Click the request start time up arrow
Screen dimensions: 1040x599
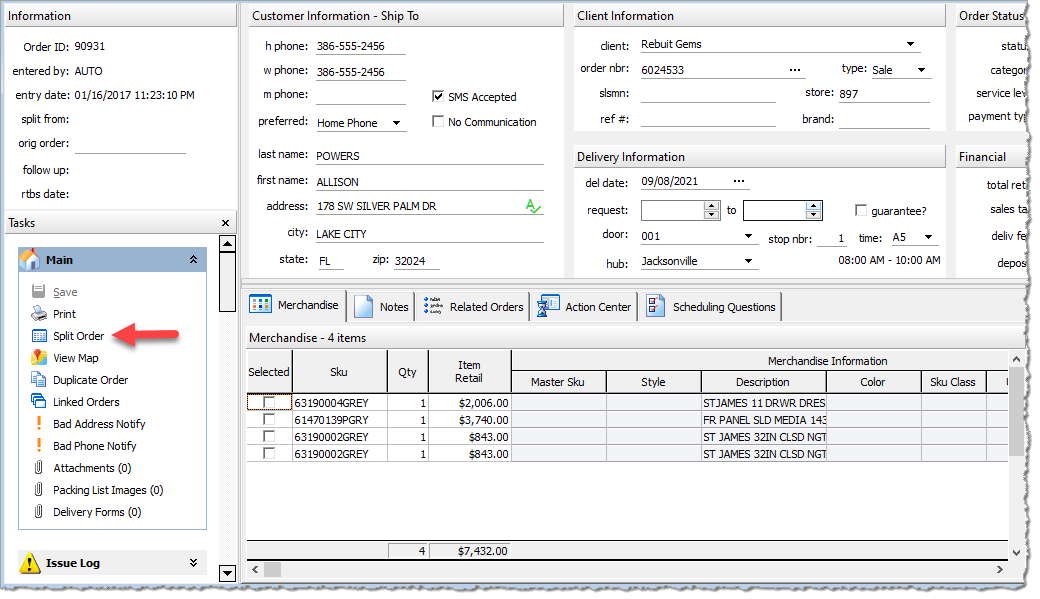711,206
